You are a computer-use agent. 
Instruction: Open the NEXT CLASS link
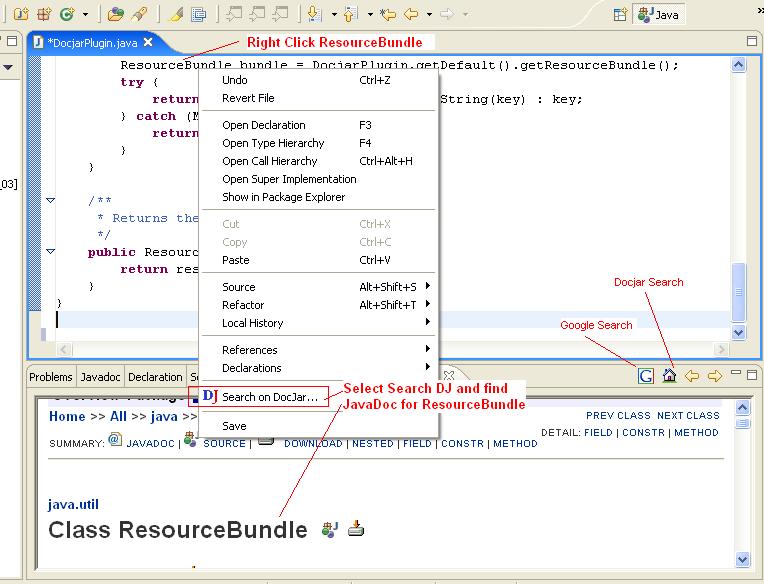[688, 415]
